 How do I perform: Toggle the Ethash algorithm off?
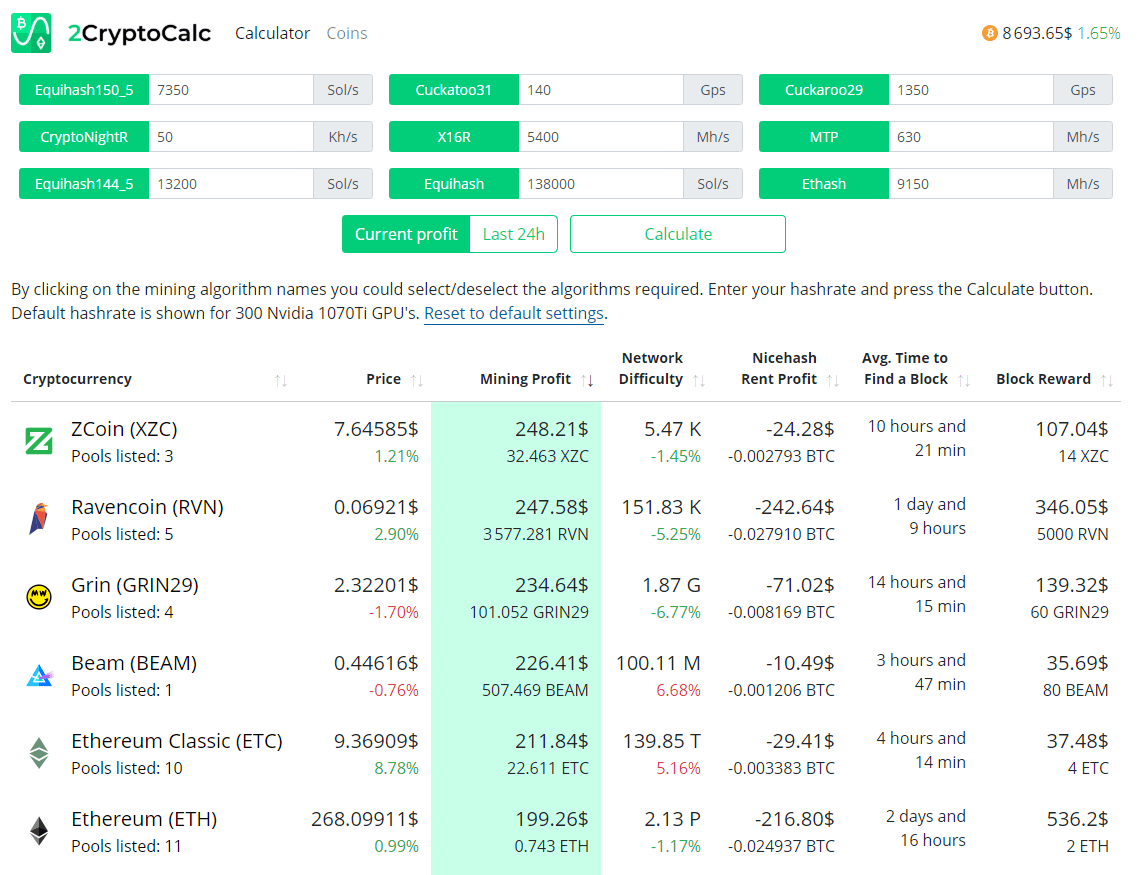pos(823,184)
